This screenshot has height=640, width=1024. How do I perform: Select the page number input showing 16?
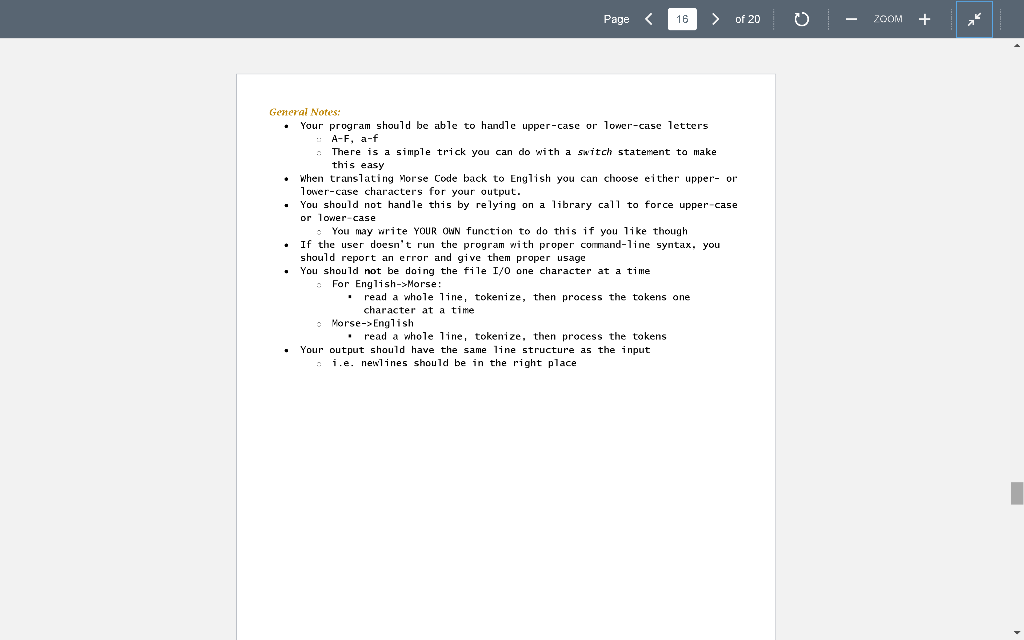click(x=682, y=18)
